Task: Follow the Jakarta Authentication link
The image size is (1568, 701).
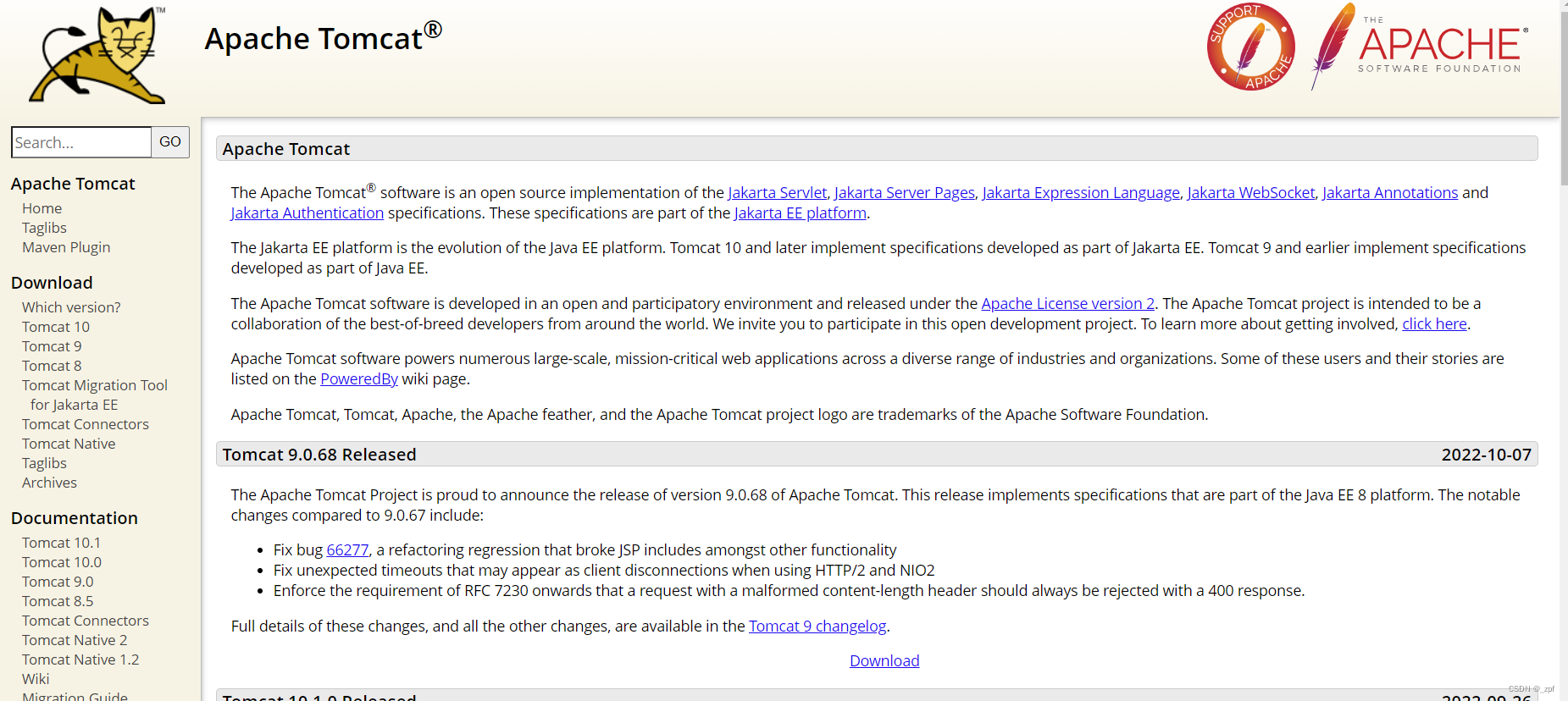Action: [x=308, y=213]
